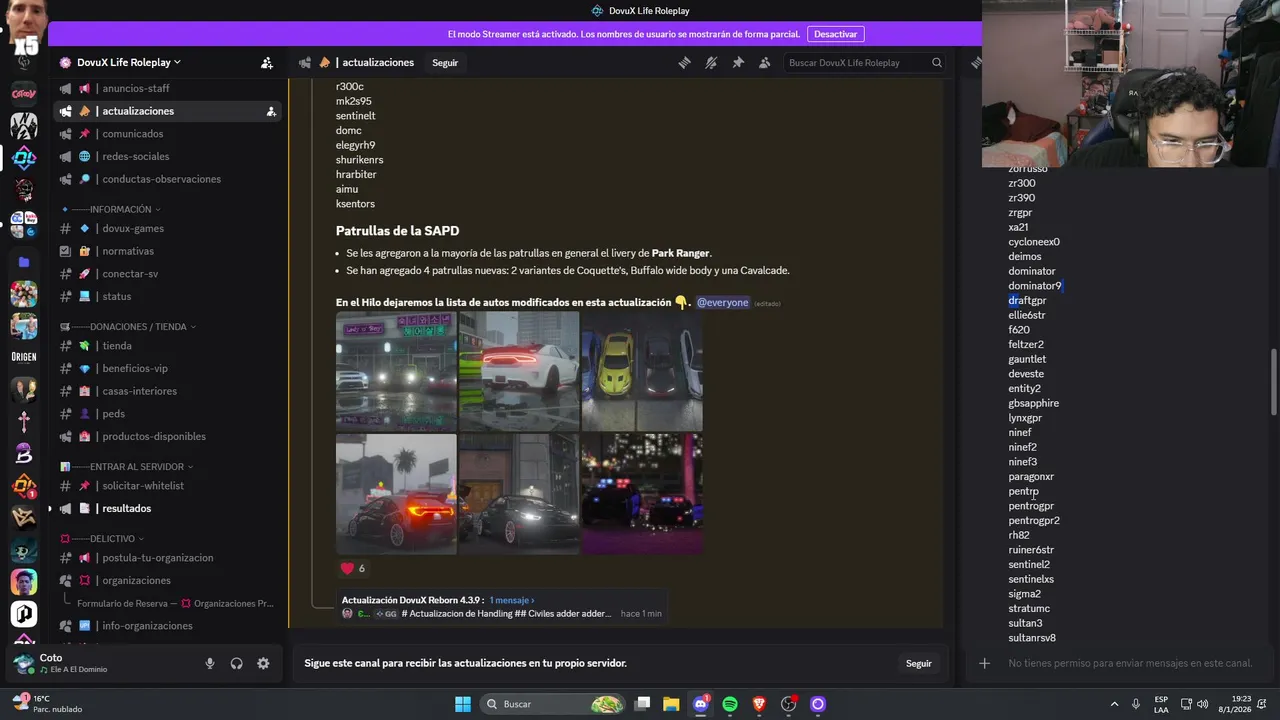Screen dimensions: 1280x720
Task: Open notification settings bell in channel header
Action: tap(711, 62)
